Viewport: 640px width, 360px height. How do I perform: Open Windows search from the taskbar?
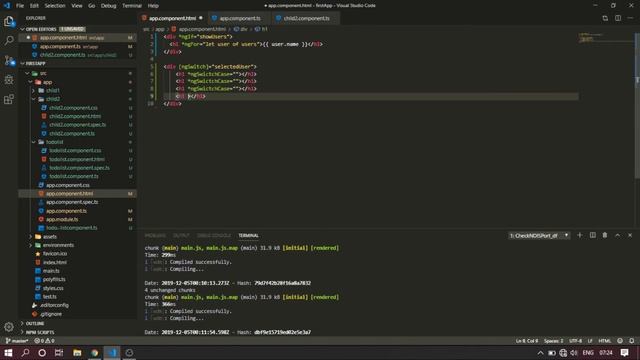point(25,353)
